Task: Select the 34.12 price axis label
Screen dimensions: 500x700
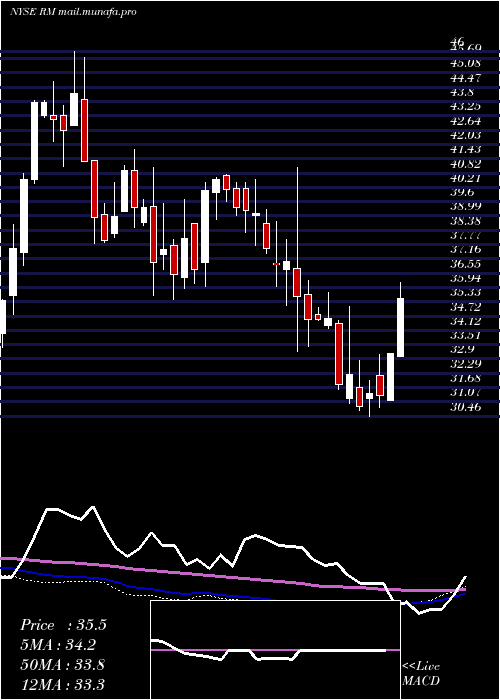Action: point(466,321)
